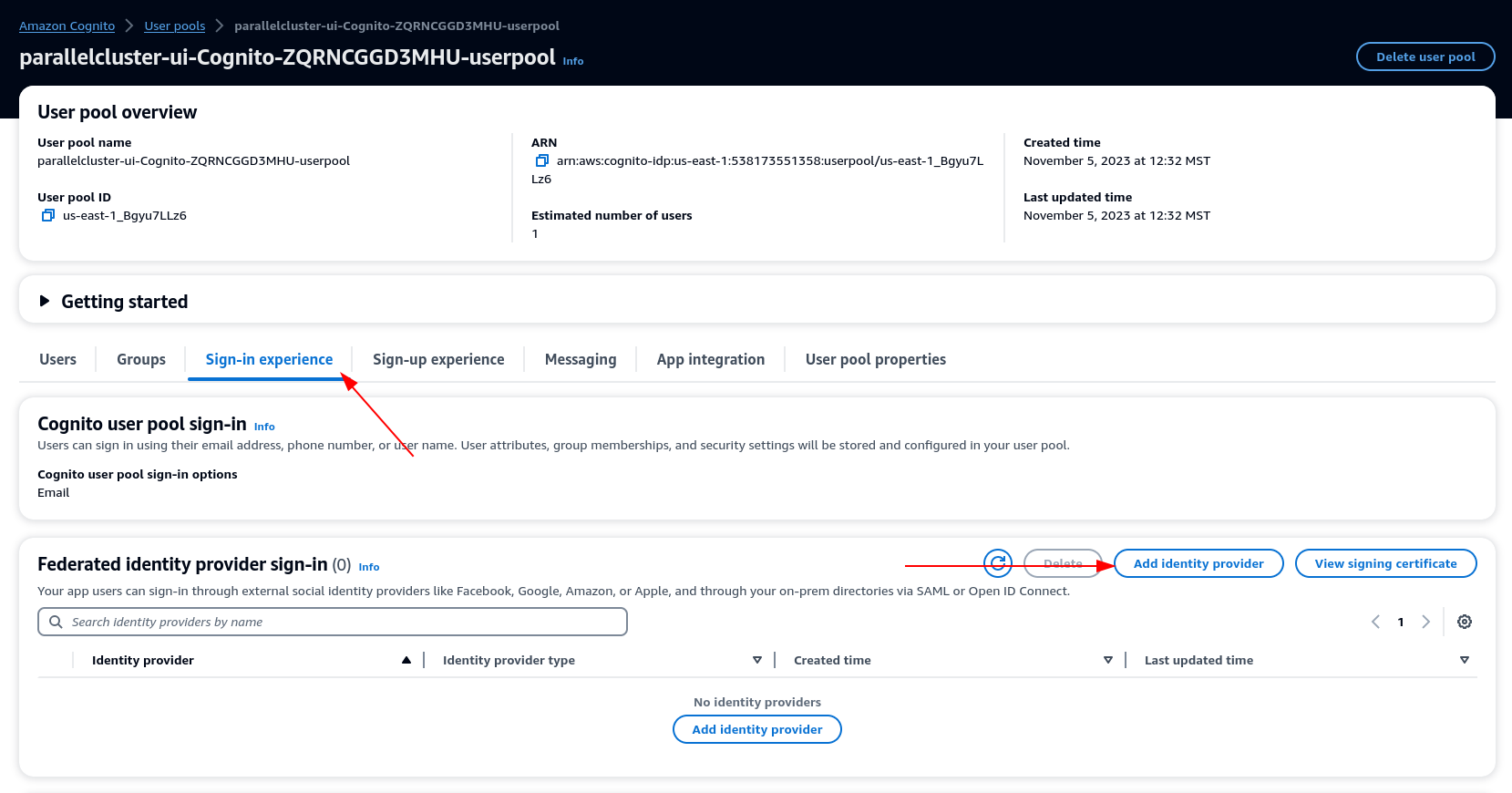Open Info link beside Cognito user pool sign-in
1512x793 pixels.
click(x=264, y=427)
